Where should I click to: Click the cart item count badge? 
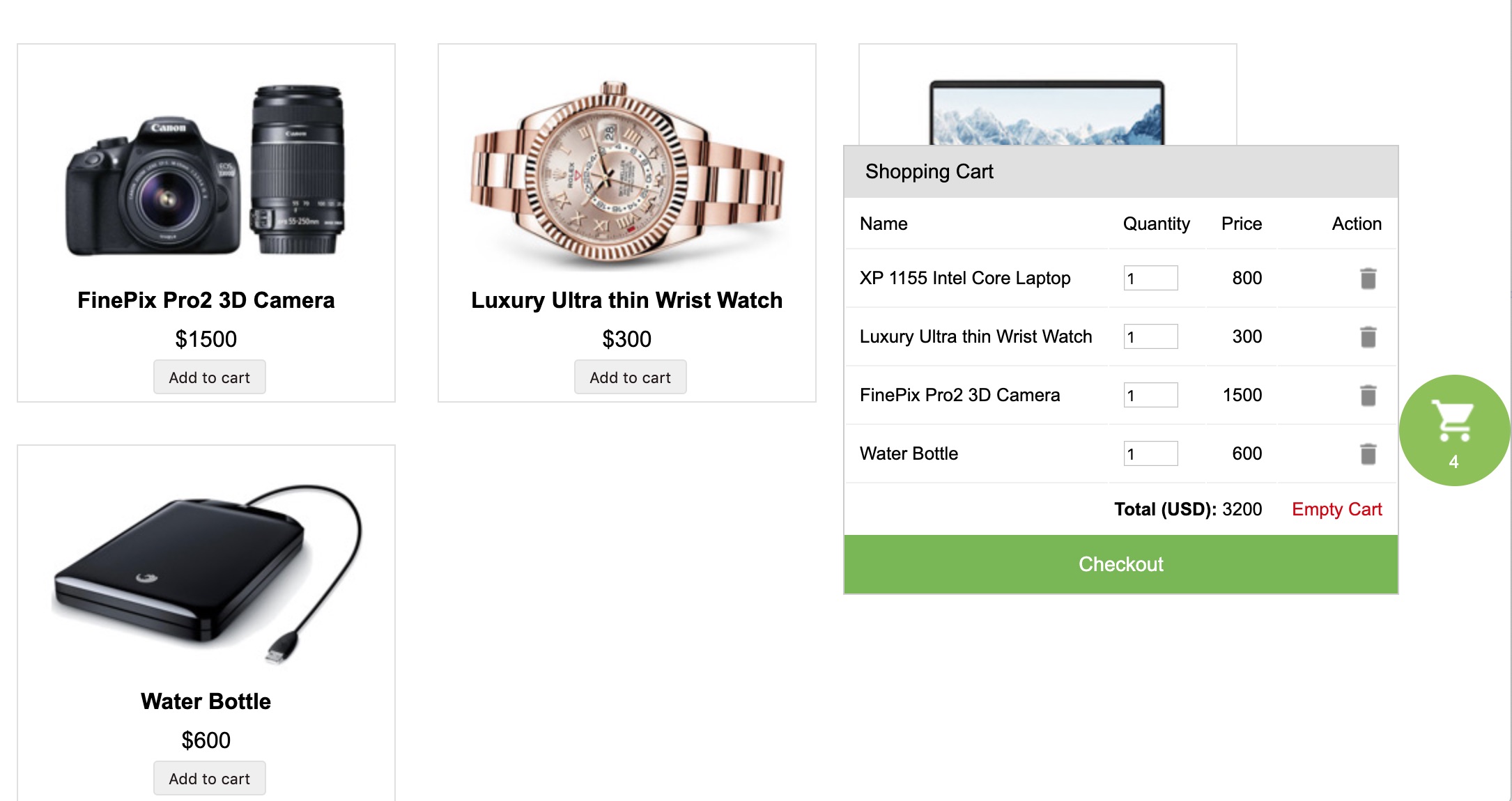1453,462
